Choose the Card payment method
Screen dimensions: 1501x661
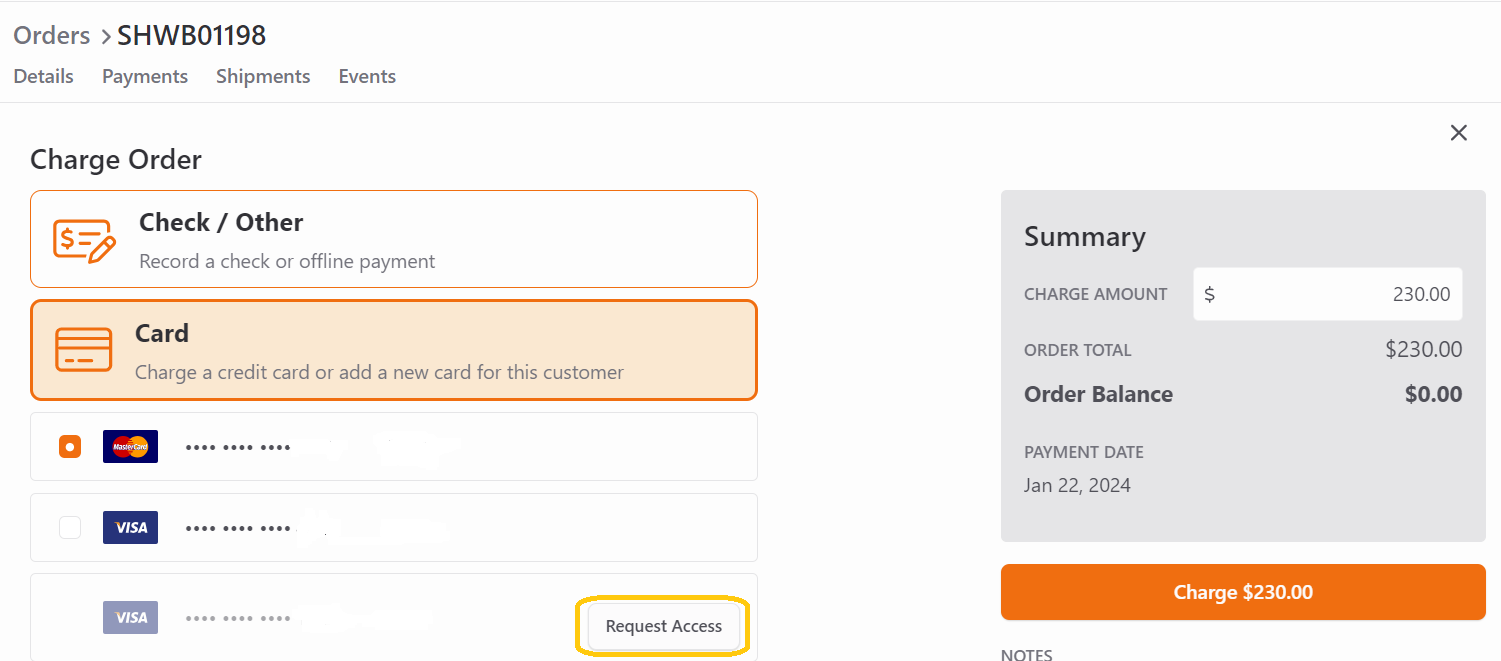(x=394, y=350)
